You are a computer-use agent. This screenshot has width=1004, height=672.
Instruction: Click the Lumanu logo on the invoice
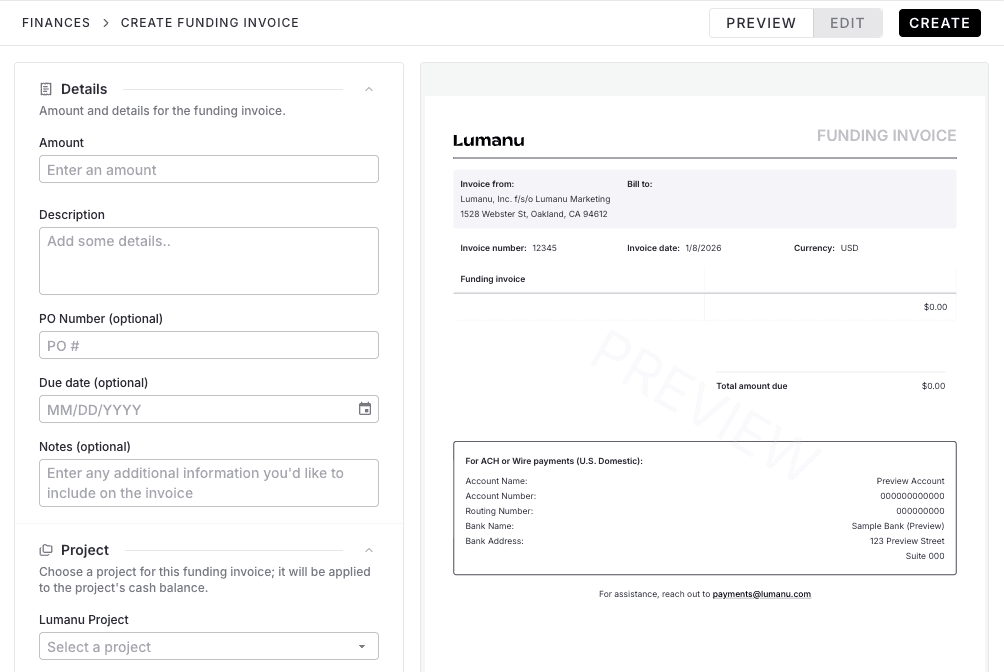click(x=489, y=140)
